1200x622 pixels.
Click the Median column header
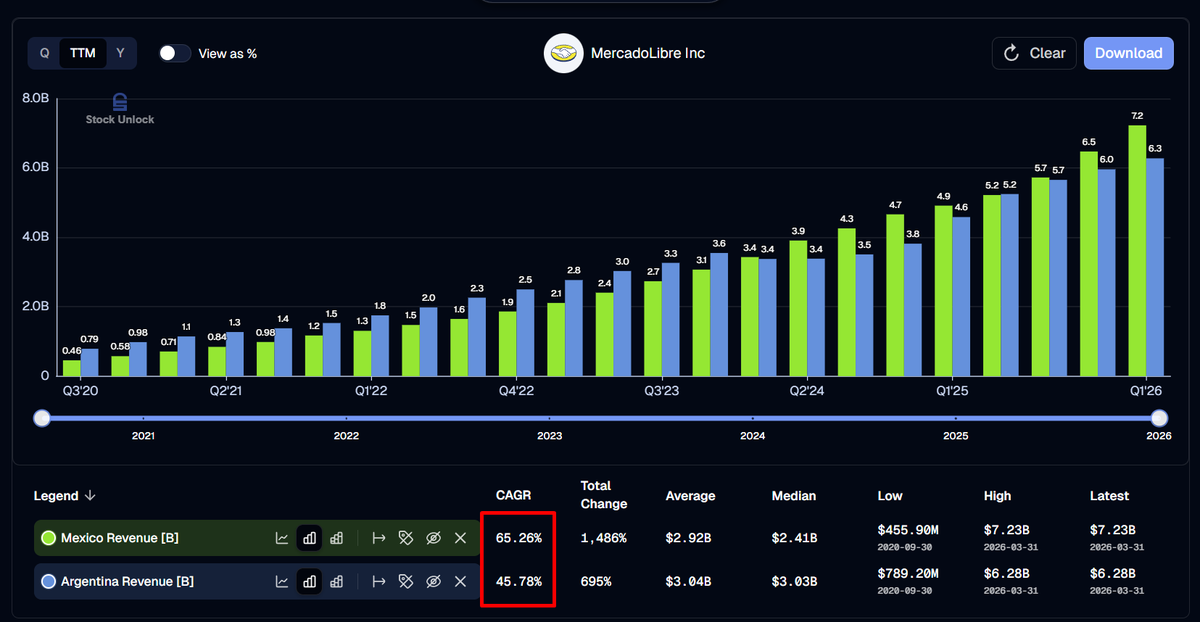tap(794, 496)
